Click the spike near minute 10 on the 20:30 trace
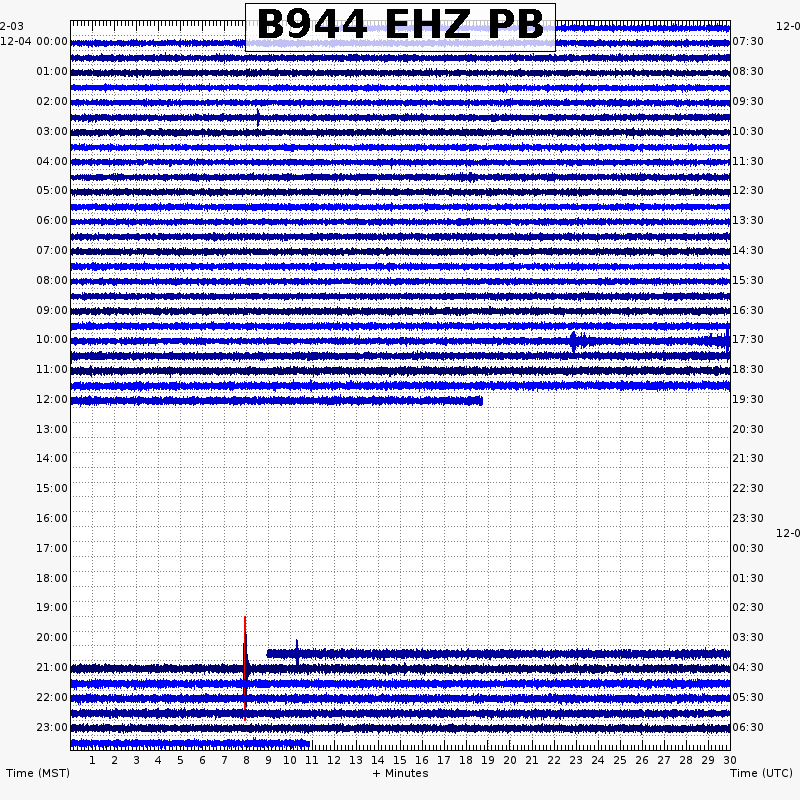This screenshot has width=800, height=800. click(x=297, y=653)
